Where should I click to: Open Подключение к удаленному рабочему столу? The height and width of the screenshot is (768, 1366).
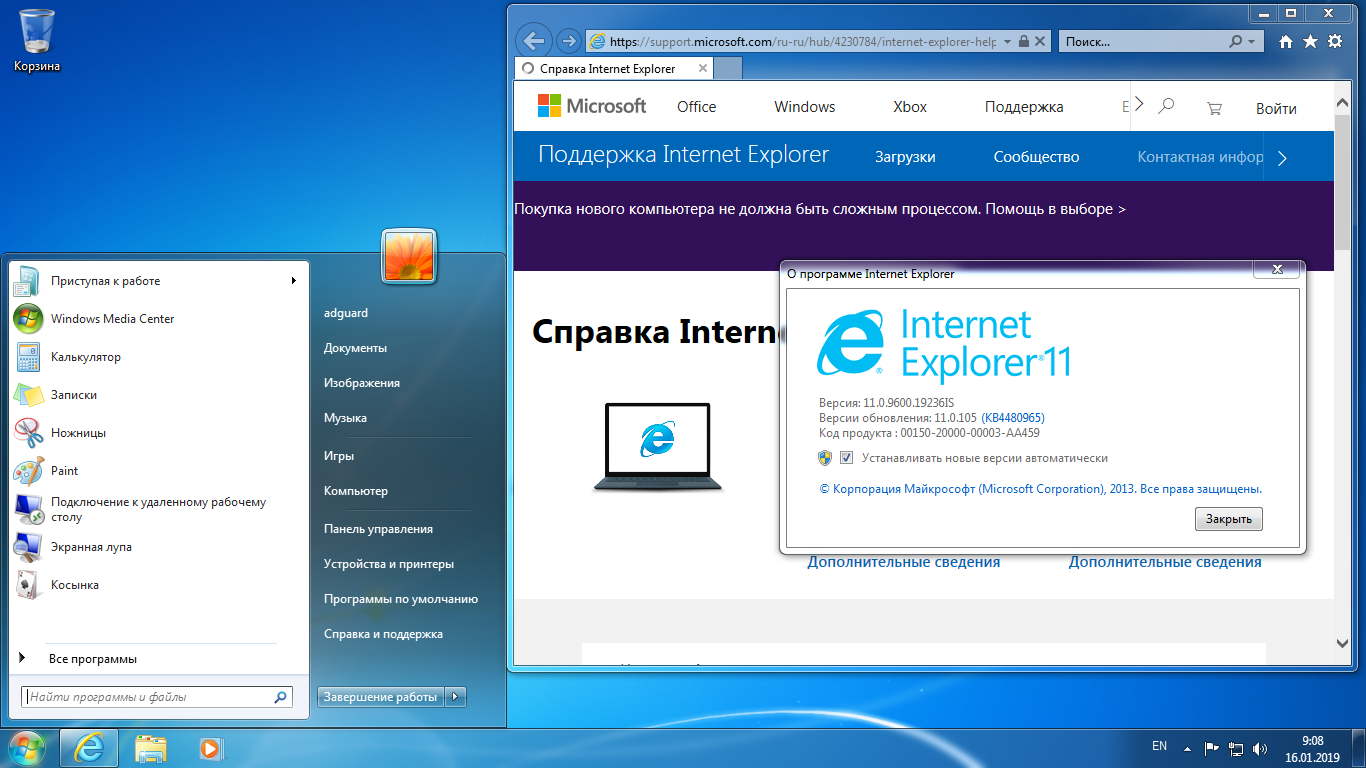[160, 509]
